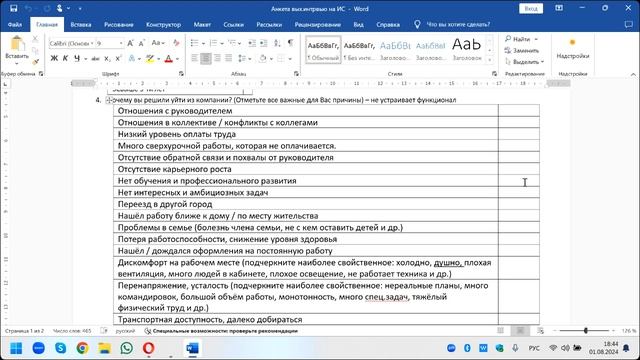Apply superscript formatting (X²)
Viewport: 640px width, 360px height.
pos(118,59)
